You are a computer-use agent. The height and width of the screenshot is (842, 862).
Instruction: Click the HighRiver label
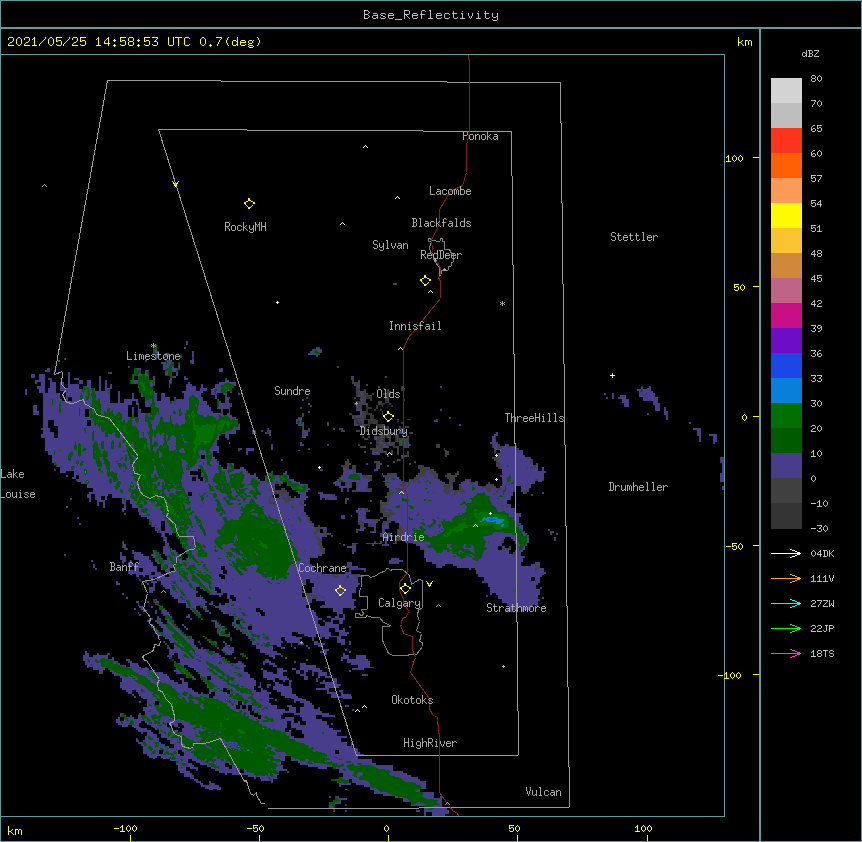(429, 743)
